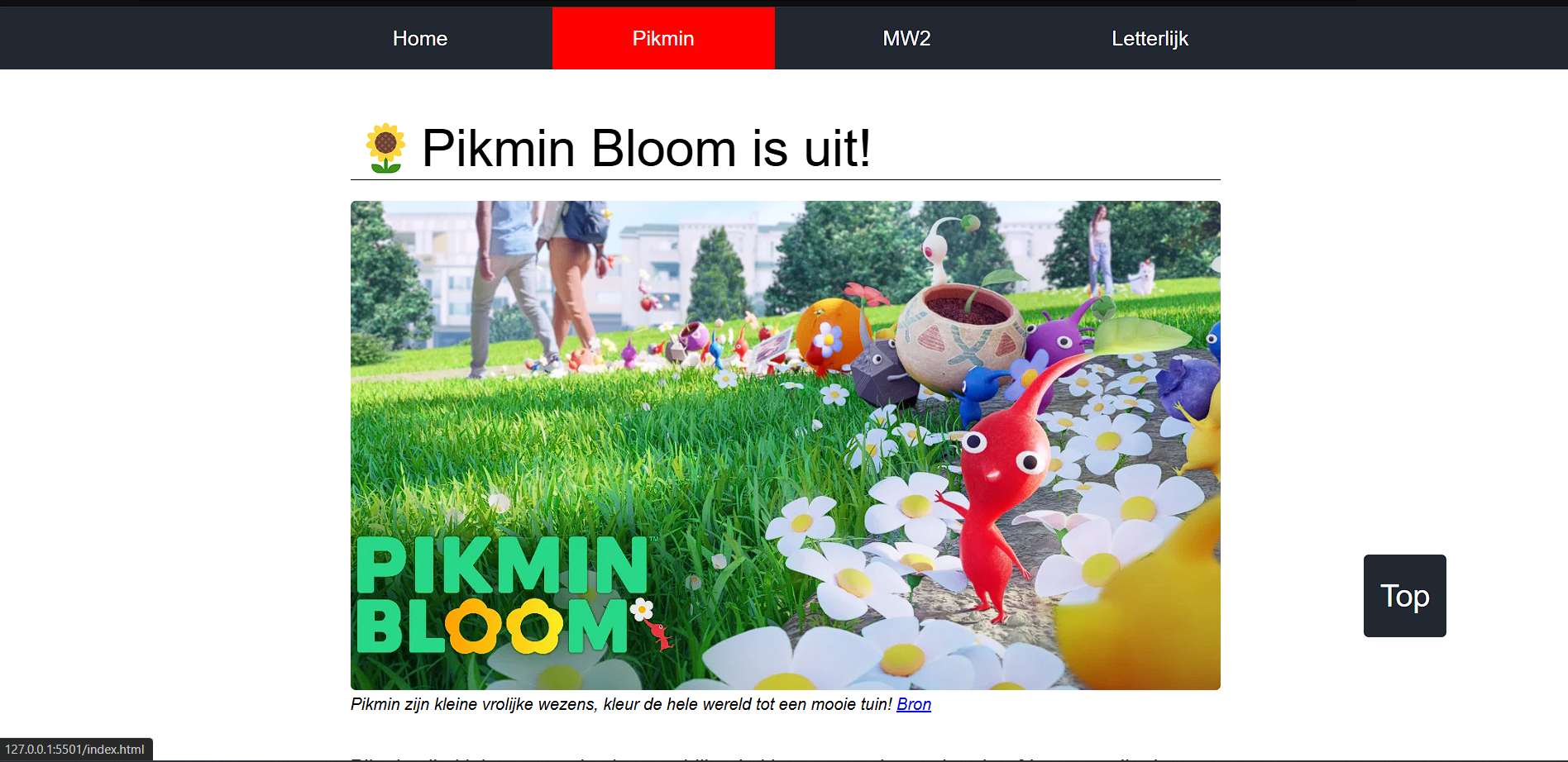Viewport: 1568px width, 762px height.
Task: Click the "Pikmin Bloom is uit!" heading
Action: (646, 149)
